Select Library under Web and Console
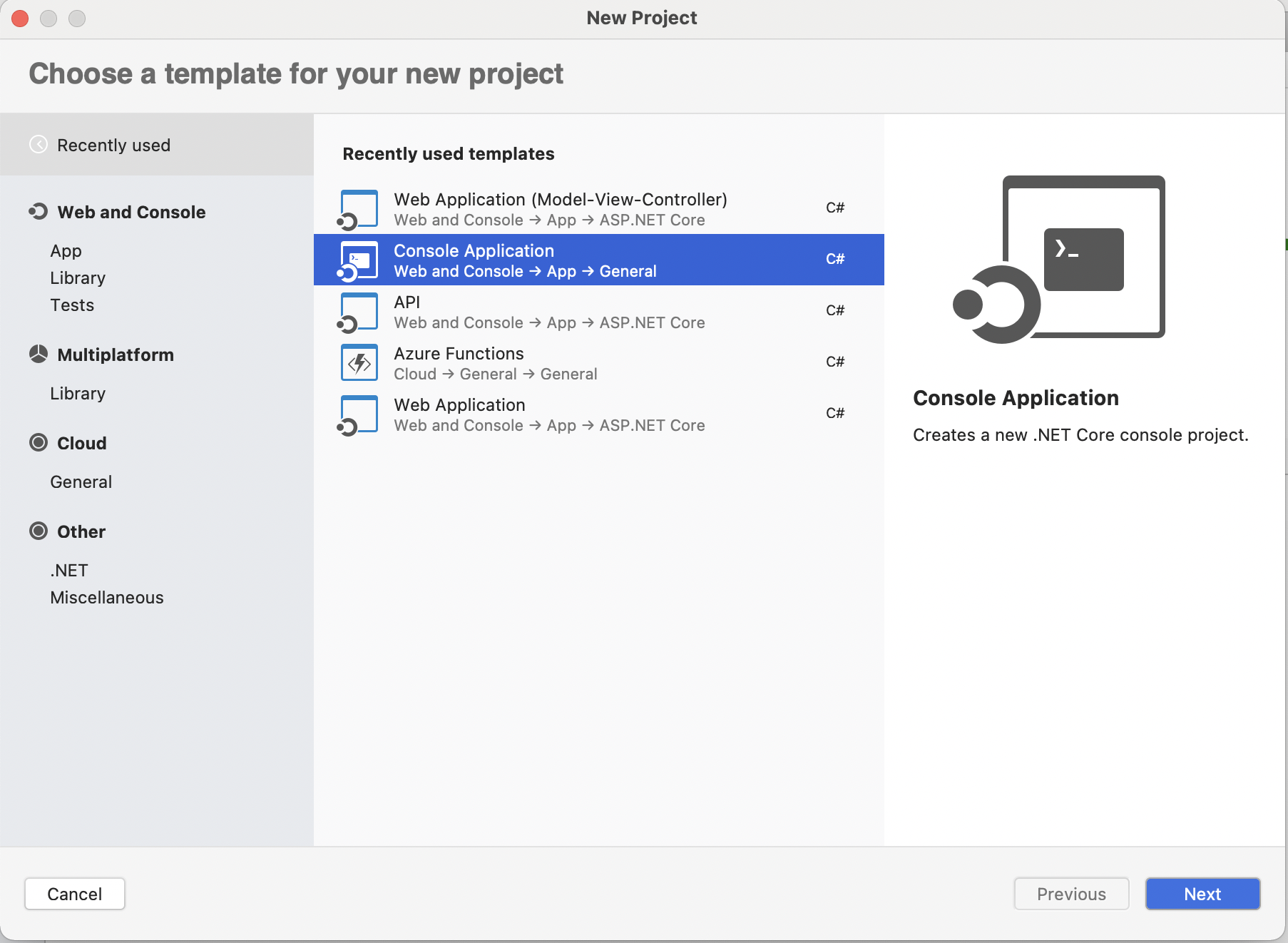 78,278
